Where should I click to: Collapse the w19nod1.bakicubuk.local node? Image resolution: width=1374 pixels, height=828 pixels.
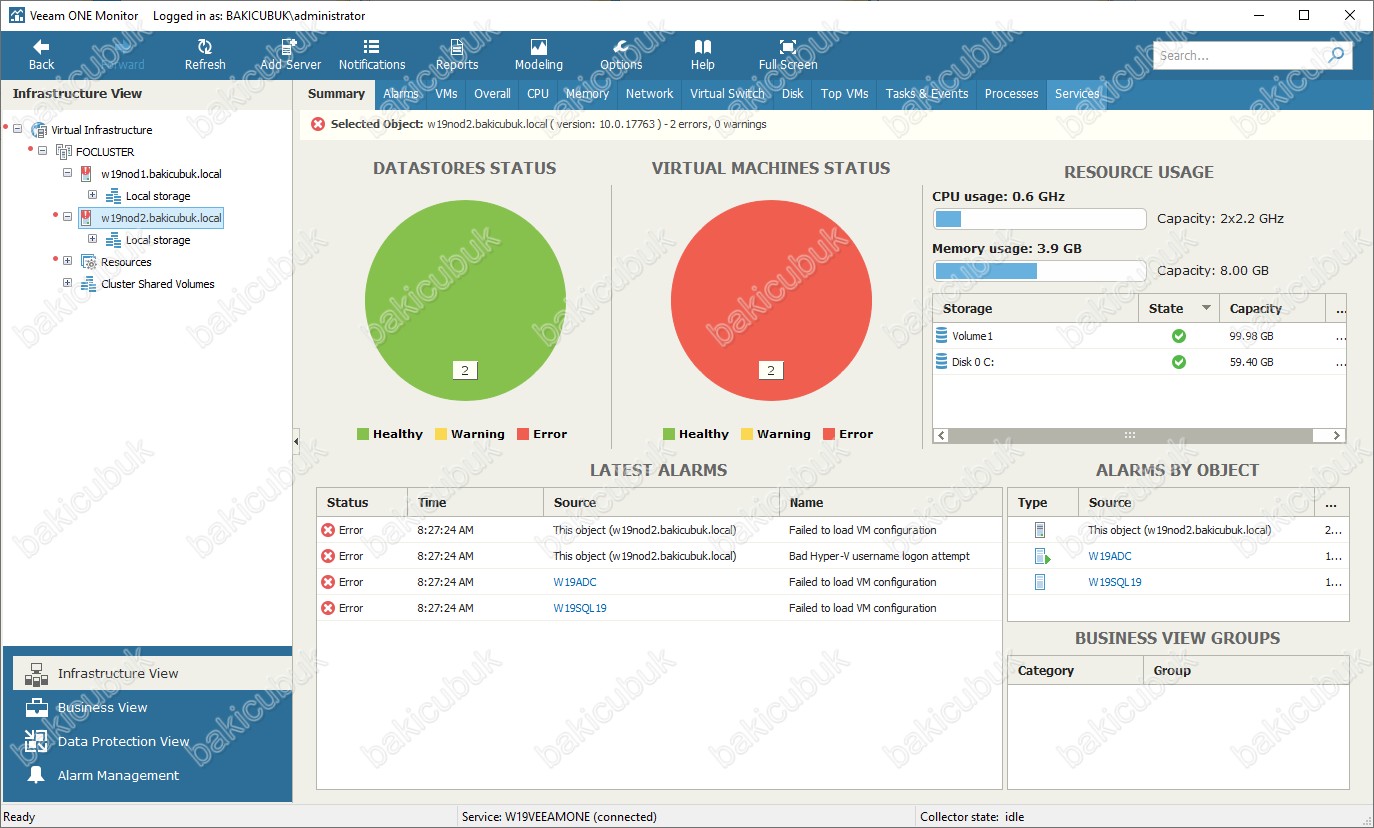pyautogui.click(x=68, y=173)
